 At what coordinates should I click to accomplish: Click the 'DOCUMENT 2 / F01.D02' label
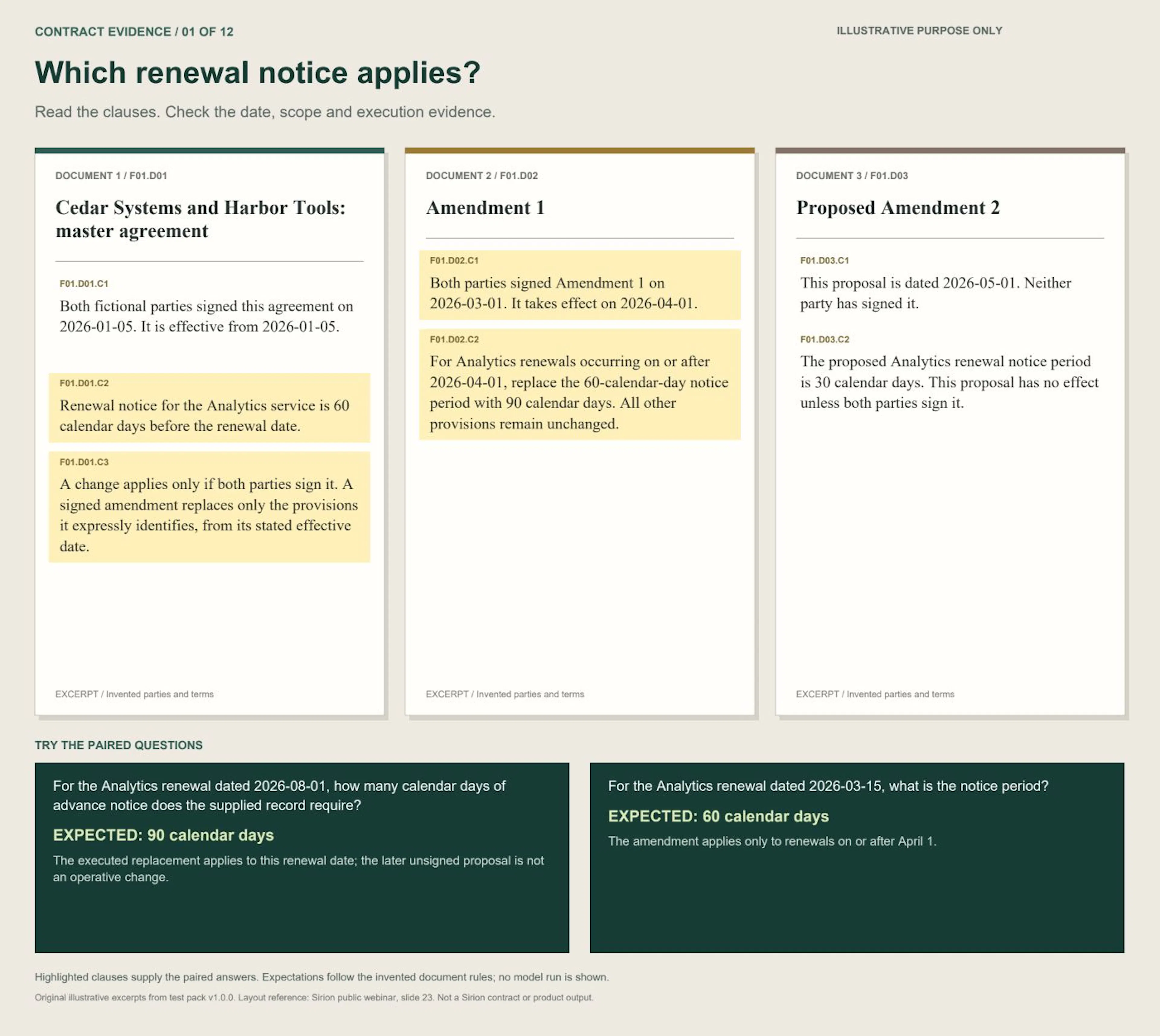[482, 176]
